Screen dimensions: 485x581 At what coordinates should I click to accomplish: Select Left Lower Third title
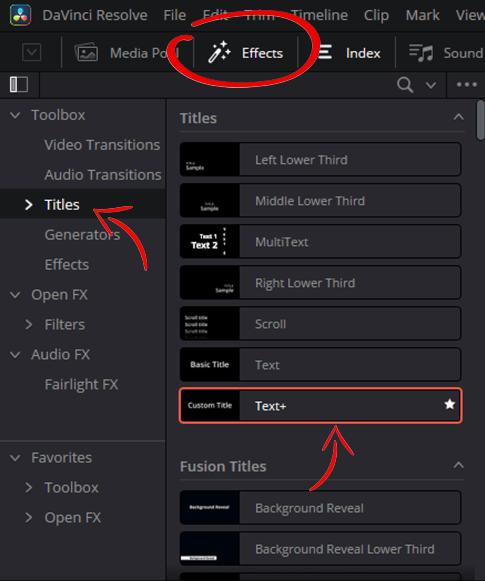320,160
